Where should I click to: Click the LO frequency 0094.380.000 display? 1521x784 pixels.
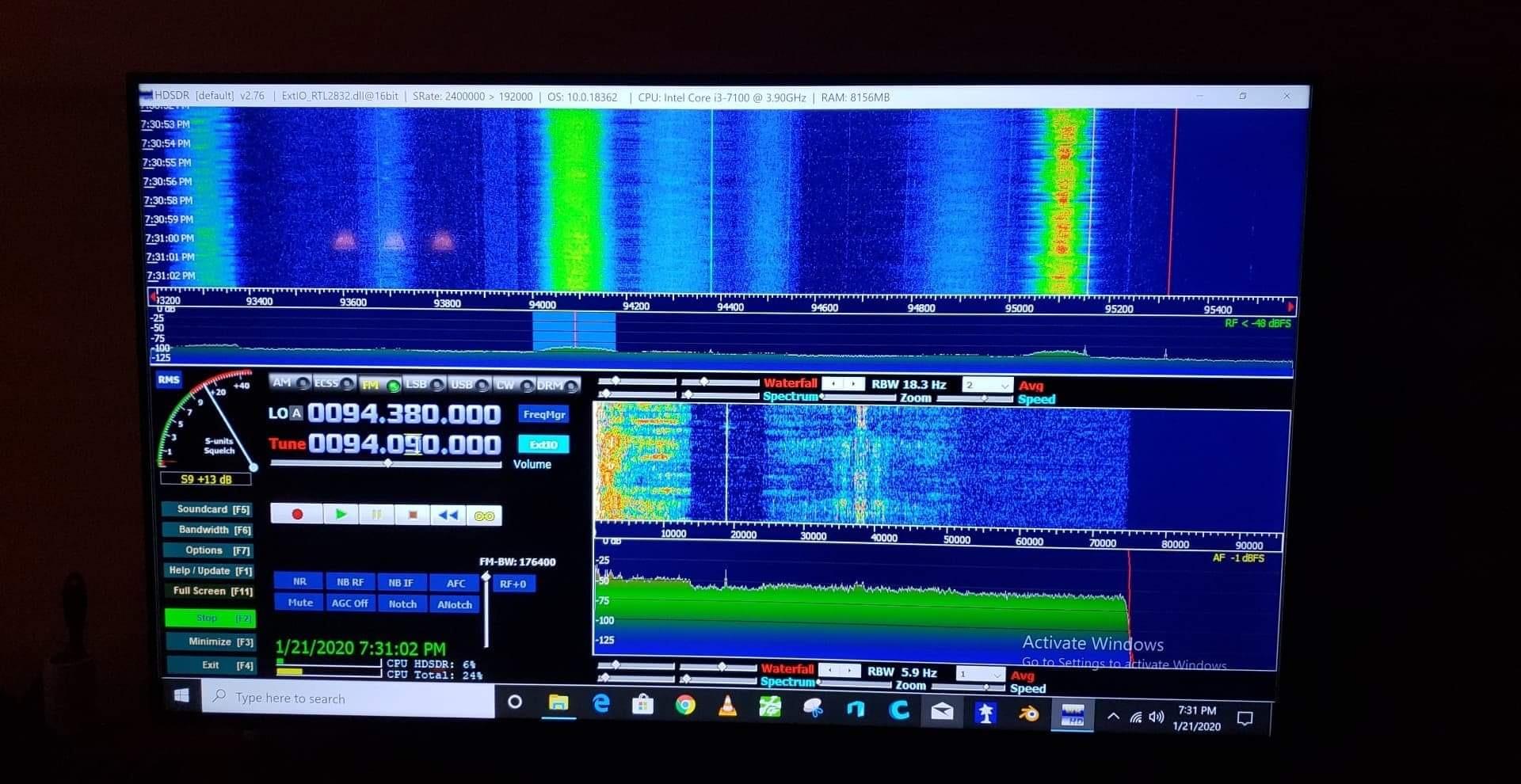pyautogui.click(x=404, y=414)
